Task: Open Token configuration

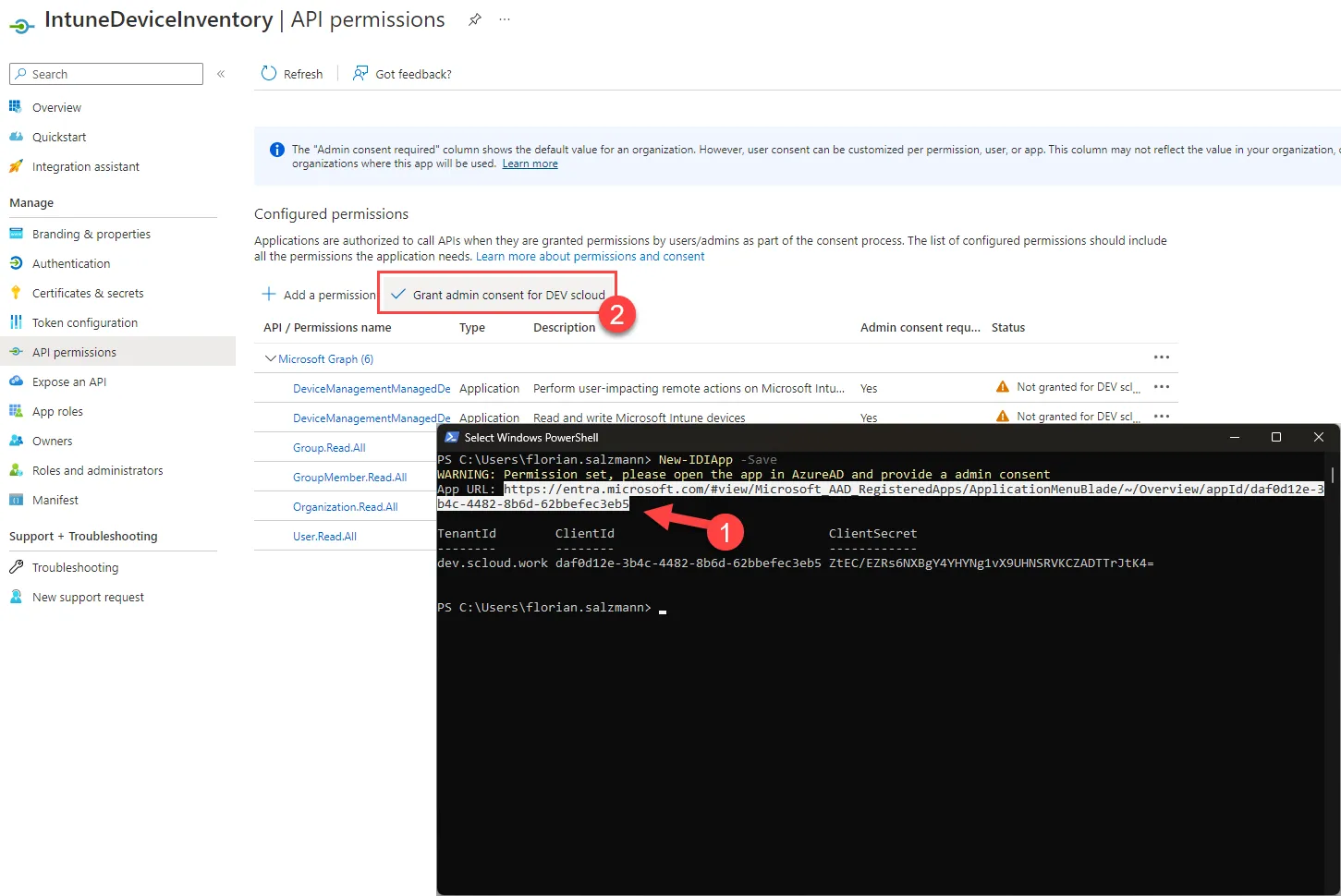Action: click(85, 322)
